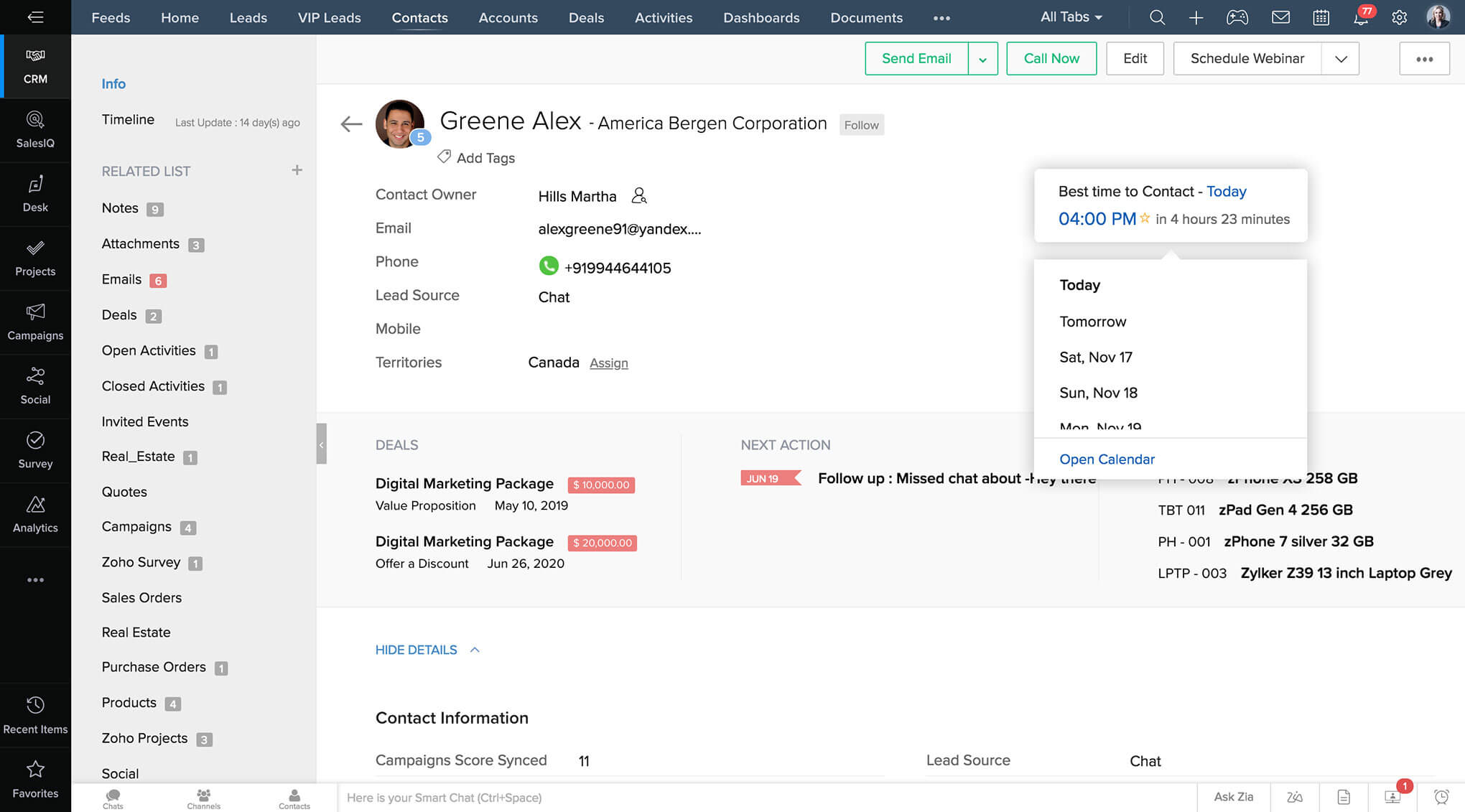Open the reminders clock icon in bottom bar
This screenshot has height=812, width=1465.
pos(1443,797)
